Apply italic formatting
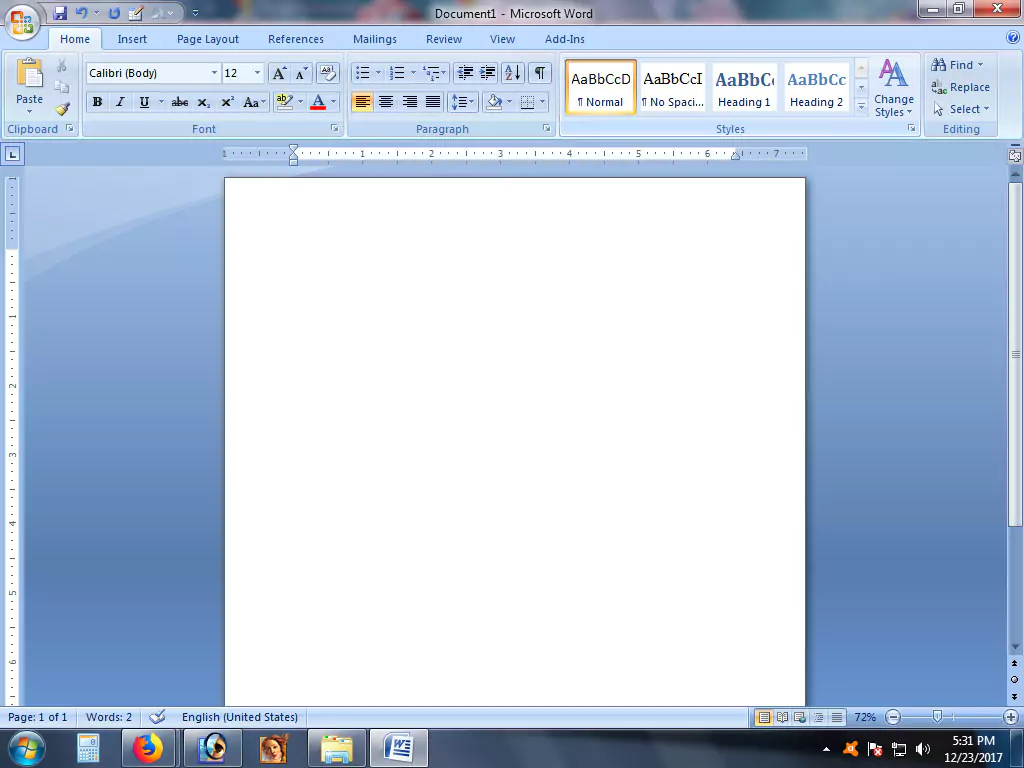 click(120, 101)
